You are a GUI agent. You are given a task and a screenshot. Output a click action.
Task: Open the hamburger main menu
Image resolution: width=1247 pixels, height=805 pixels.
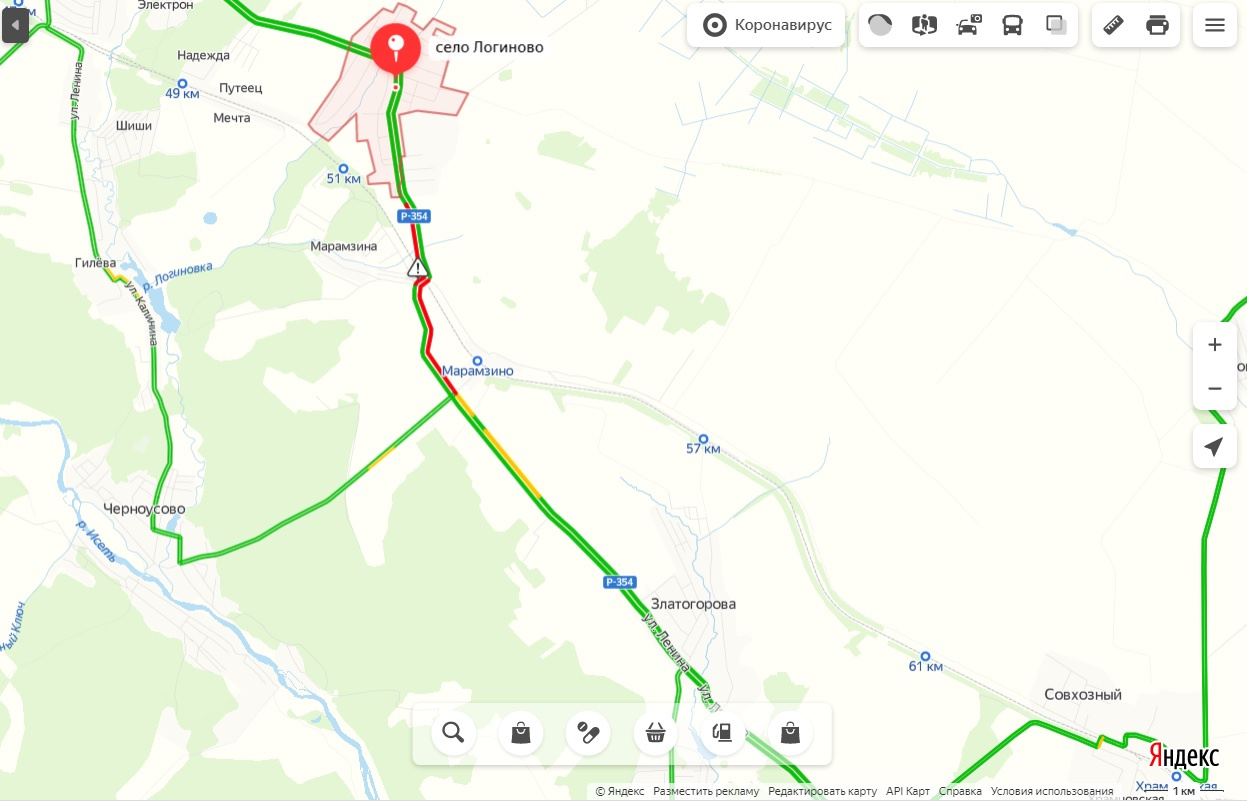1215,25
